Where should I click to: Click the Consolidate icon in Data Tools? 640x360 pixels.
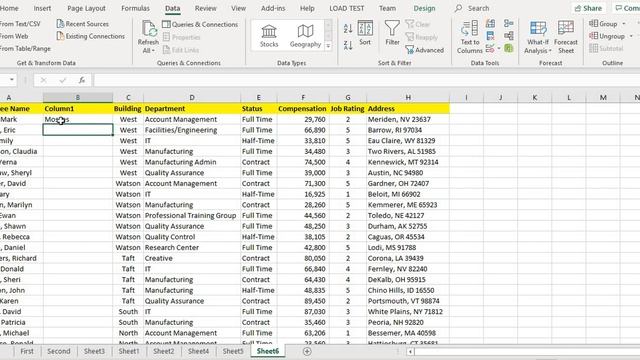pyautogui.click(x=509, y=23)
